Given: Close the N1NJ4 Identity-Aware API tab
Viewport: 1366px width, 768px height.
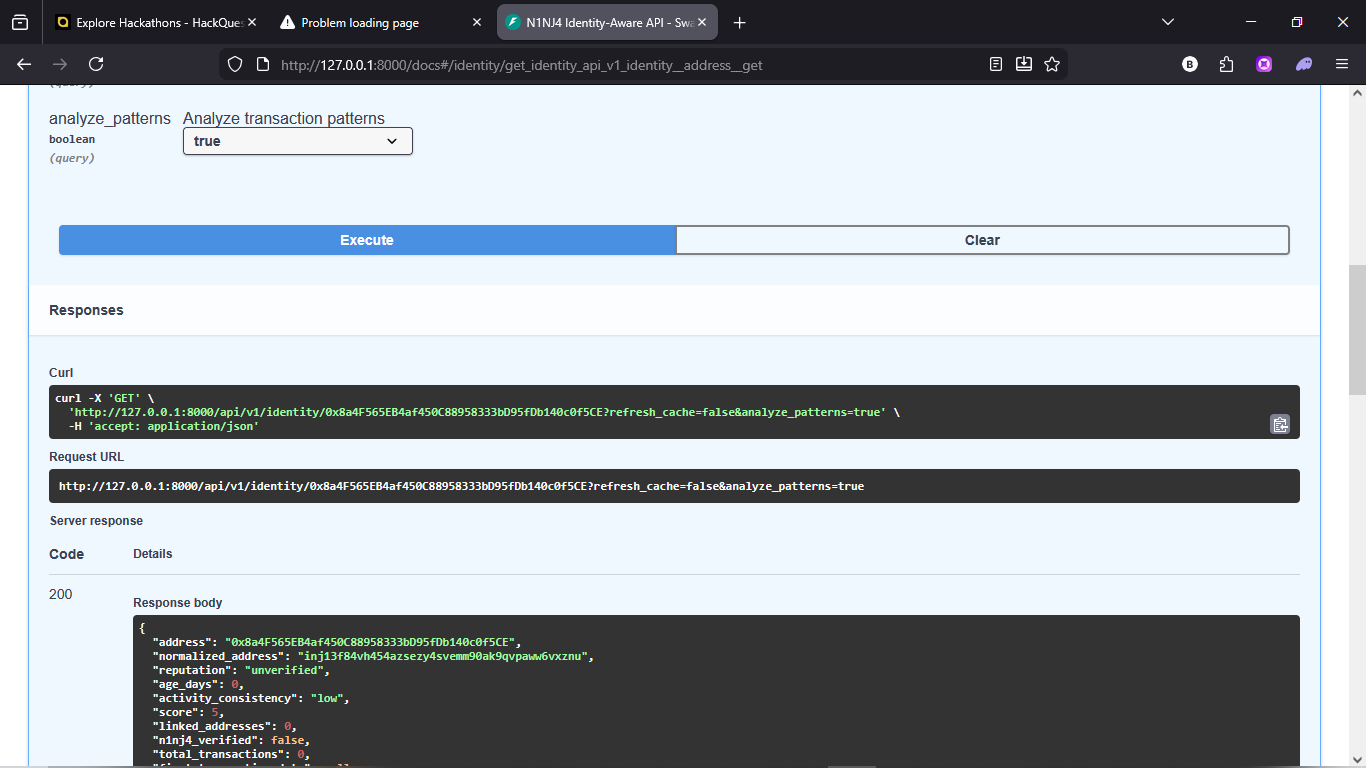Looking at the screenshot, I should pyautogui.click(x=704, y=22).
